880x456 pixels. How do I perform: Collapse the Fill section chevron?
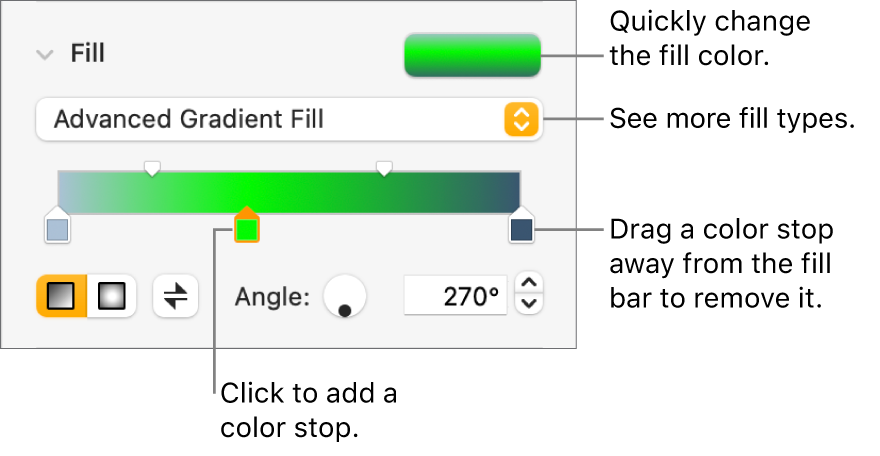pos(44,55)
